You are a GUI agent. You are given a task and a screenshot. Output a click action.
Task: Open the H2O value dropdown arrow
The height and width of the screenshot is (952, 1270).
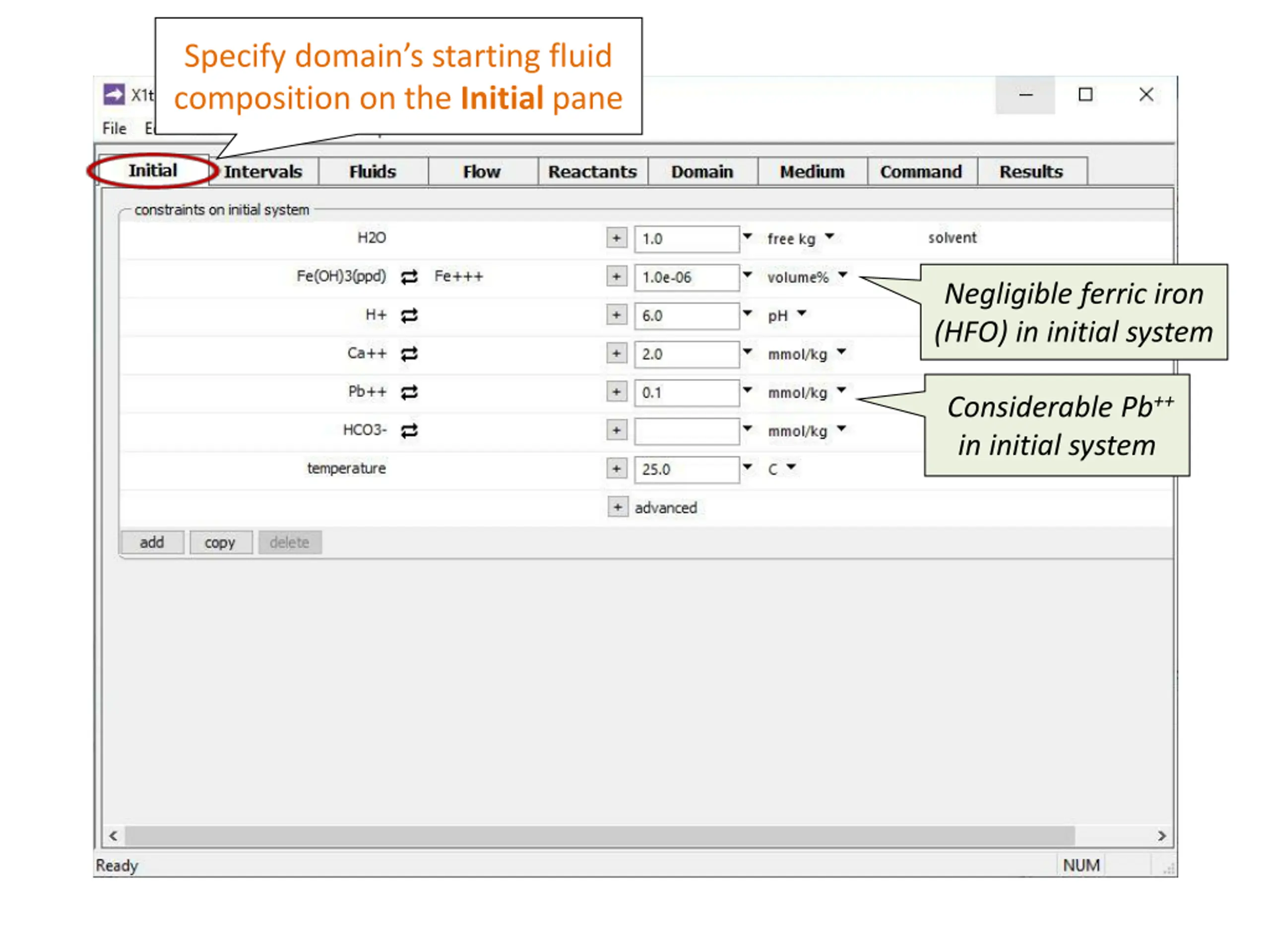pyautogui.click(x=747, y=237)
